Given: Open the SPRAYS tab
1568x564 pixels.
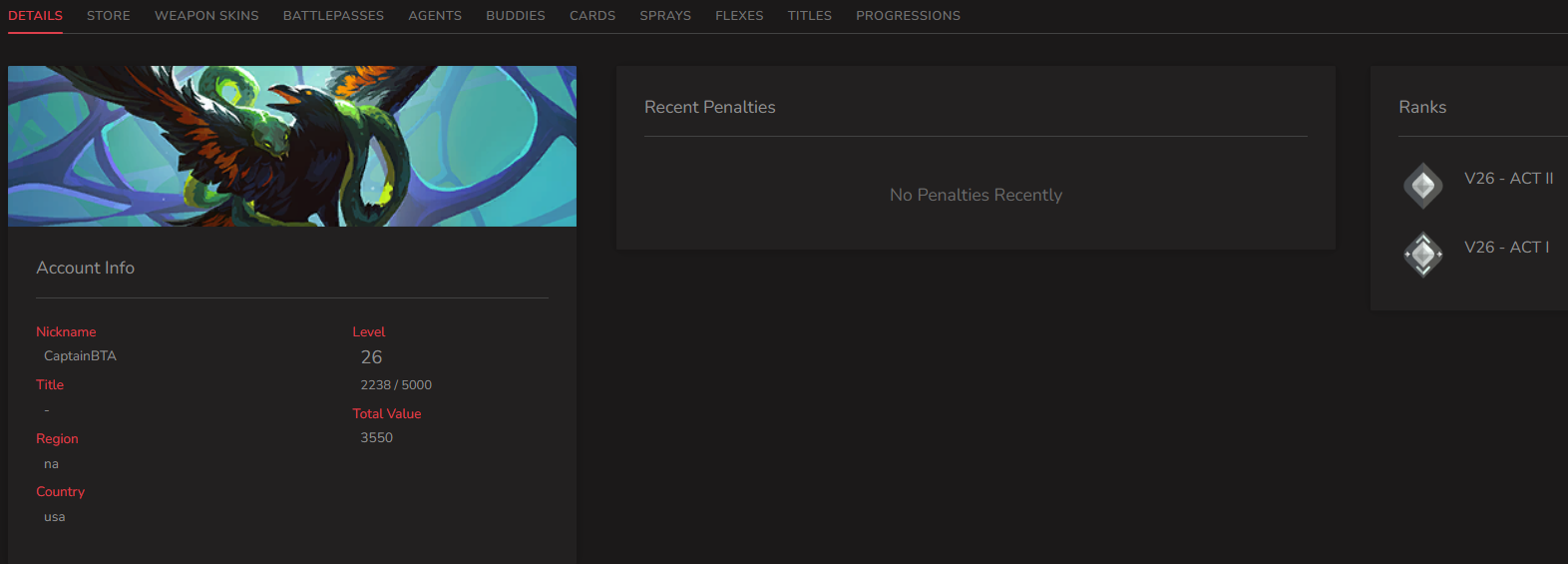Looking at the screenshot, I should [x=665, y=16].
